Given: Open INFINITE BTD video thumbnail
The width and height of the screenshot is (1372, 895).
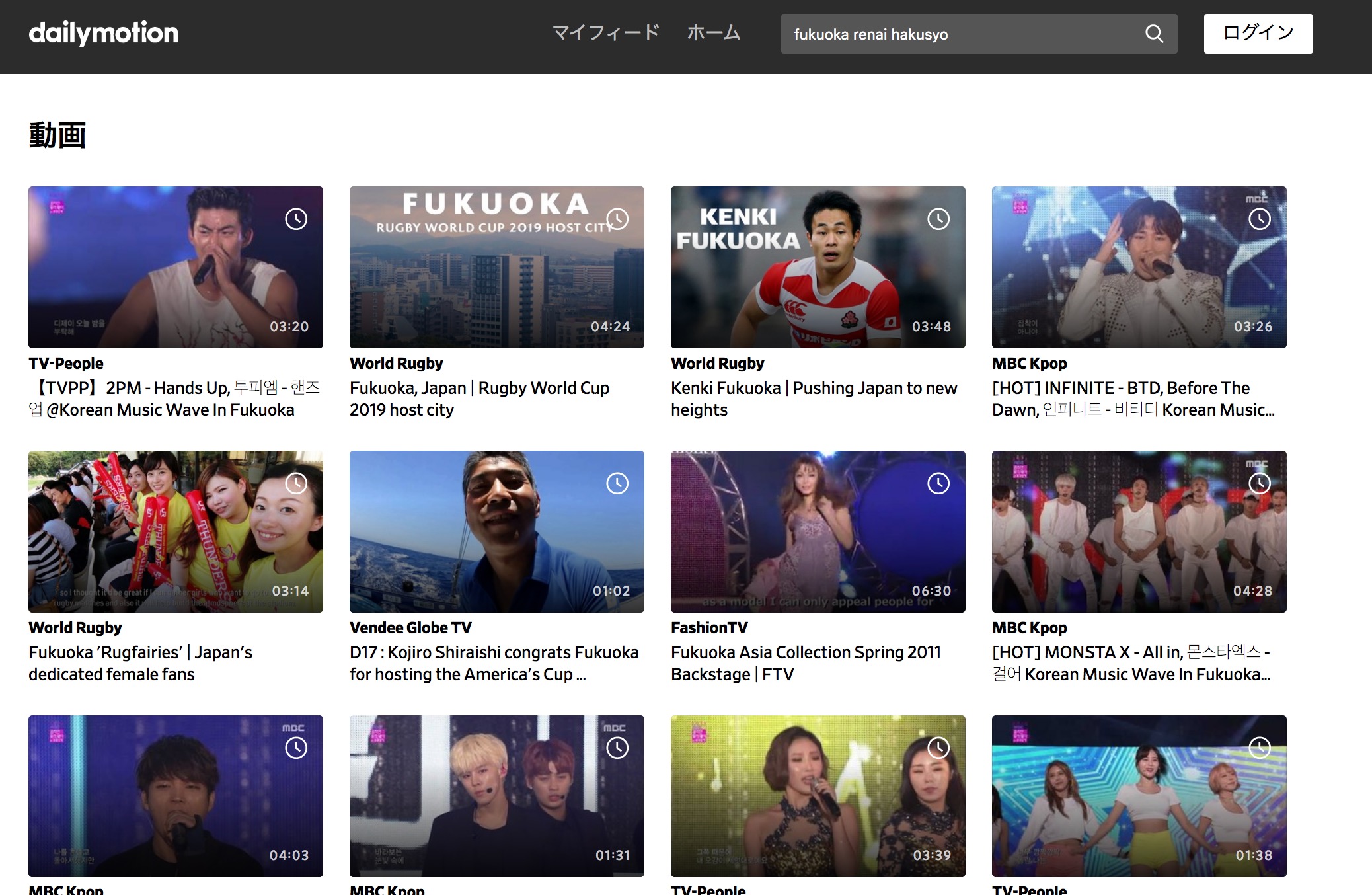Looking at the screenshot, I should point(1139,267).
